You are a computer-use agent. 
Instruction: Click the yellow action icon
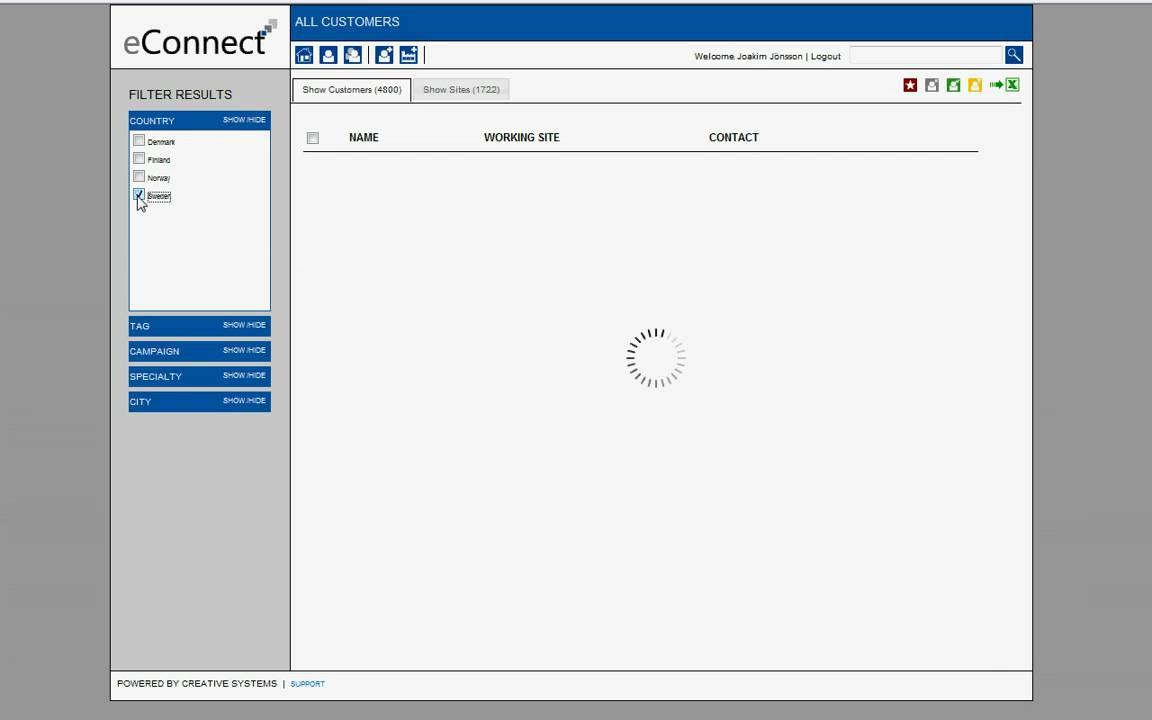click(x=975, y=85)
